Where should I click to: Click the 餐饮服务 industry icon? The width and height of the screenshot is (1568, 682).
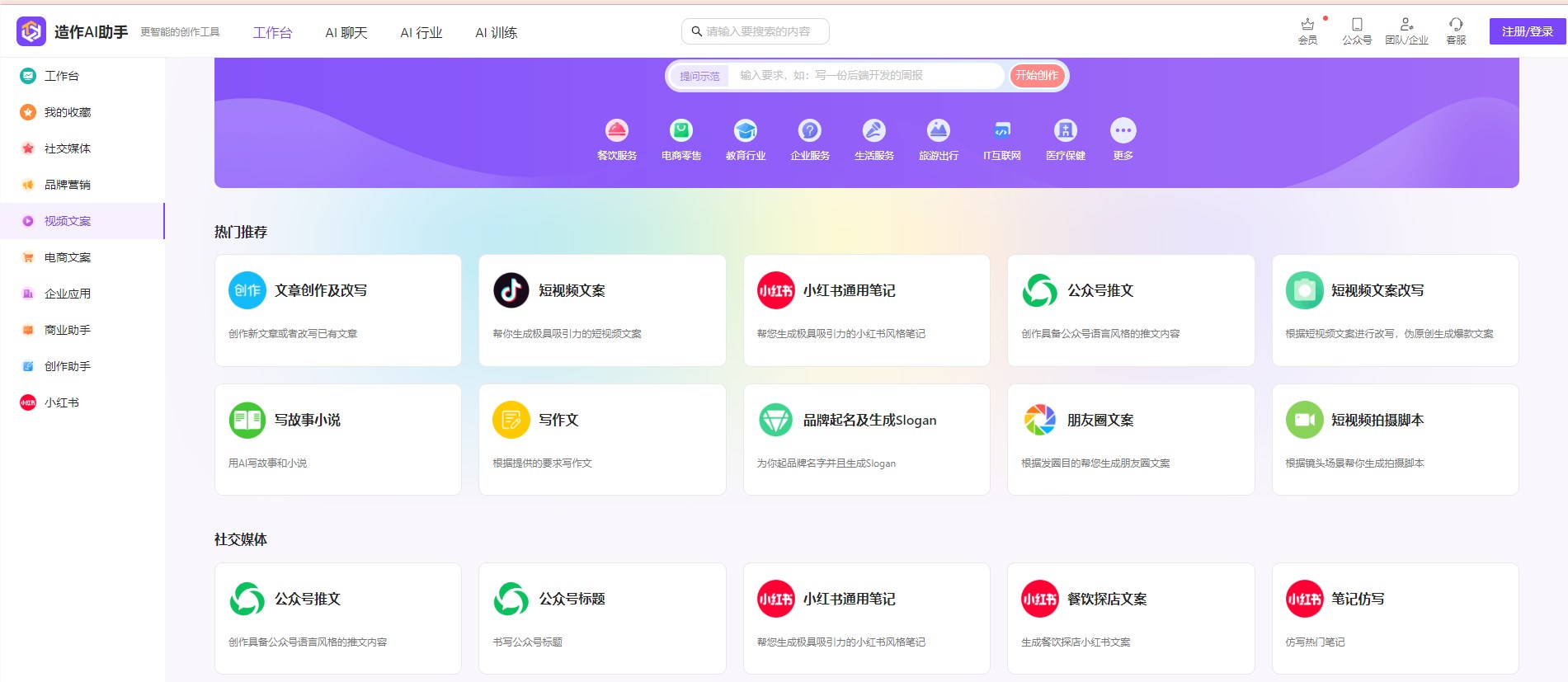coord(616,131)
